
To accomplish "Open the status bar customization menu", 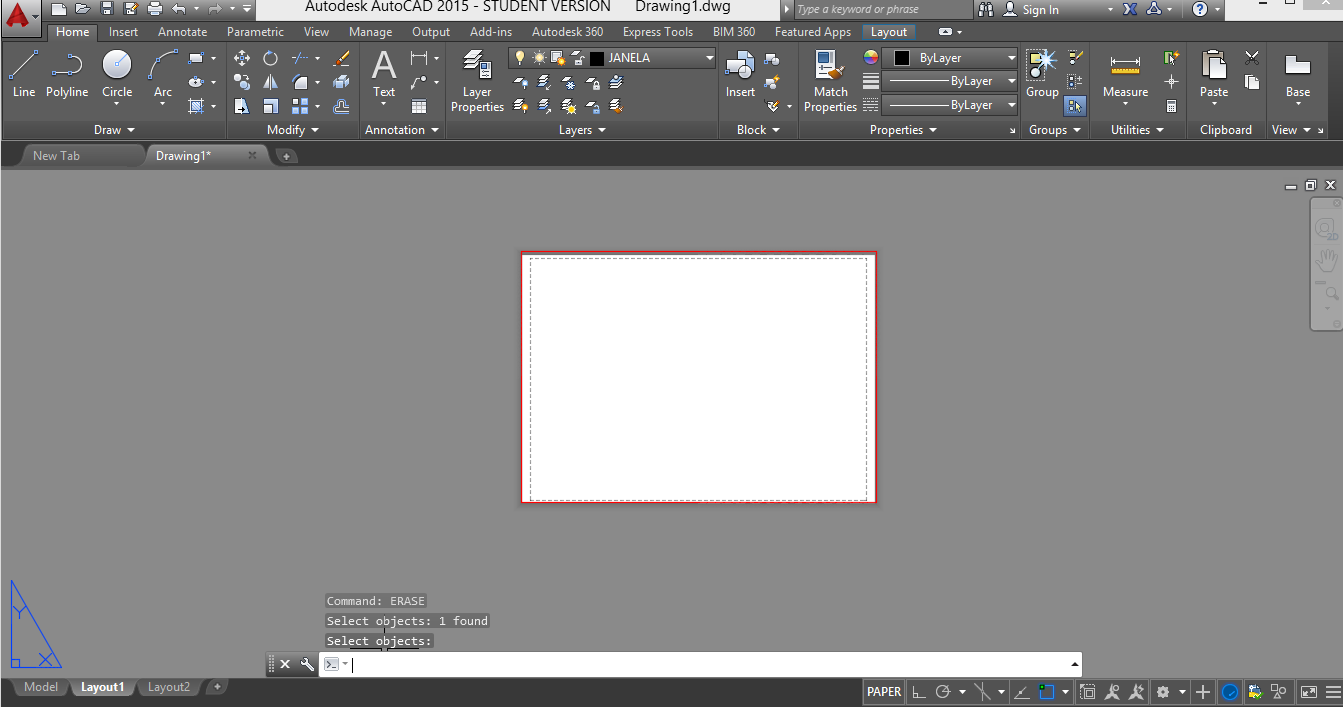I will click(x=1331, y=692).
